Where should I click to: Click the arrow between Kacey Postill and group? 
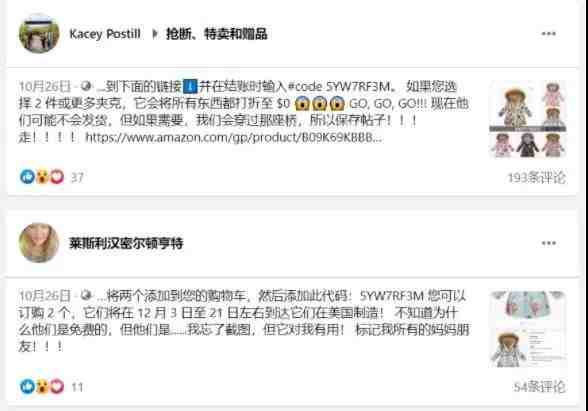[154, 34]
